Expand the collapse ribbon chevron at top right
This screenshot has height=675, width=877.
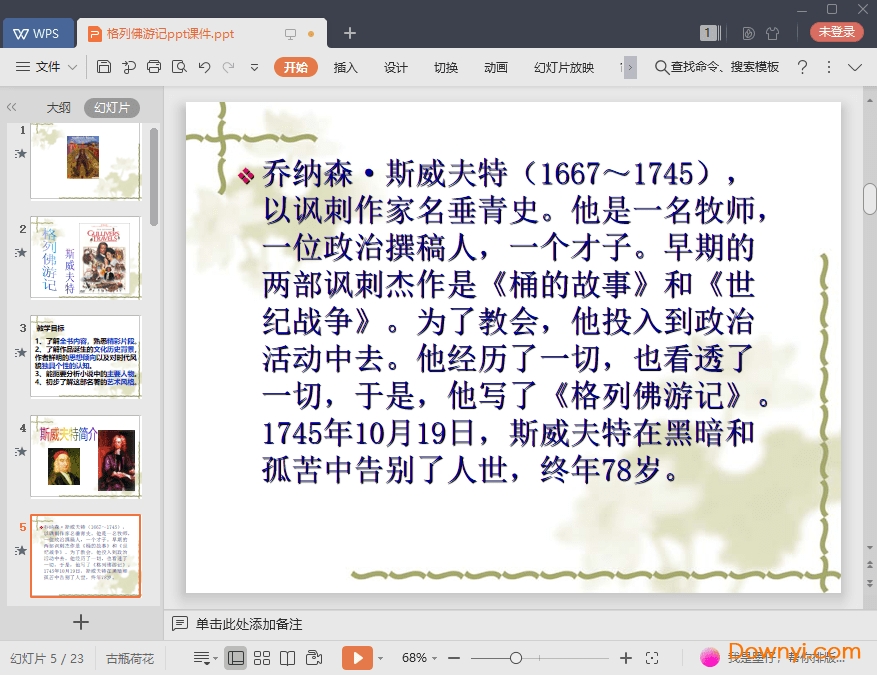tap(854, 67)
